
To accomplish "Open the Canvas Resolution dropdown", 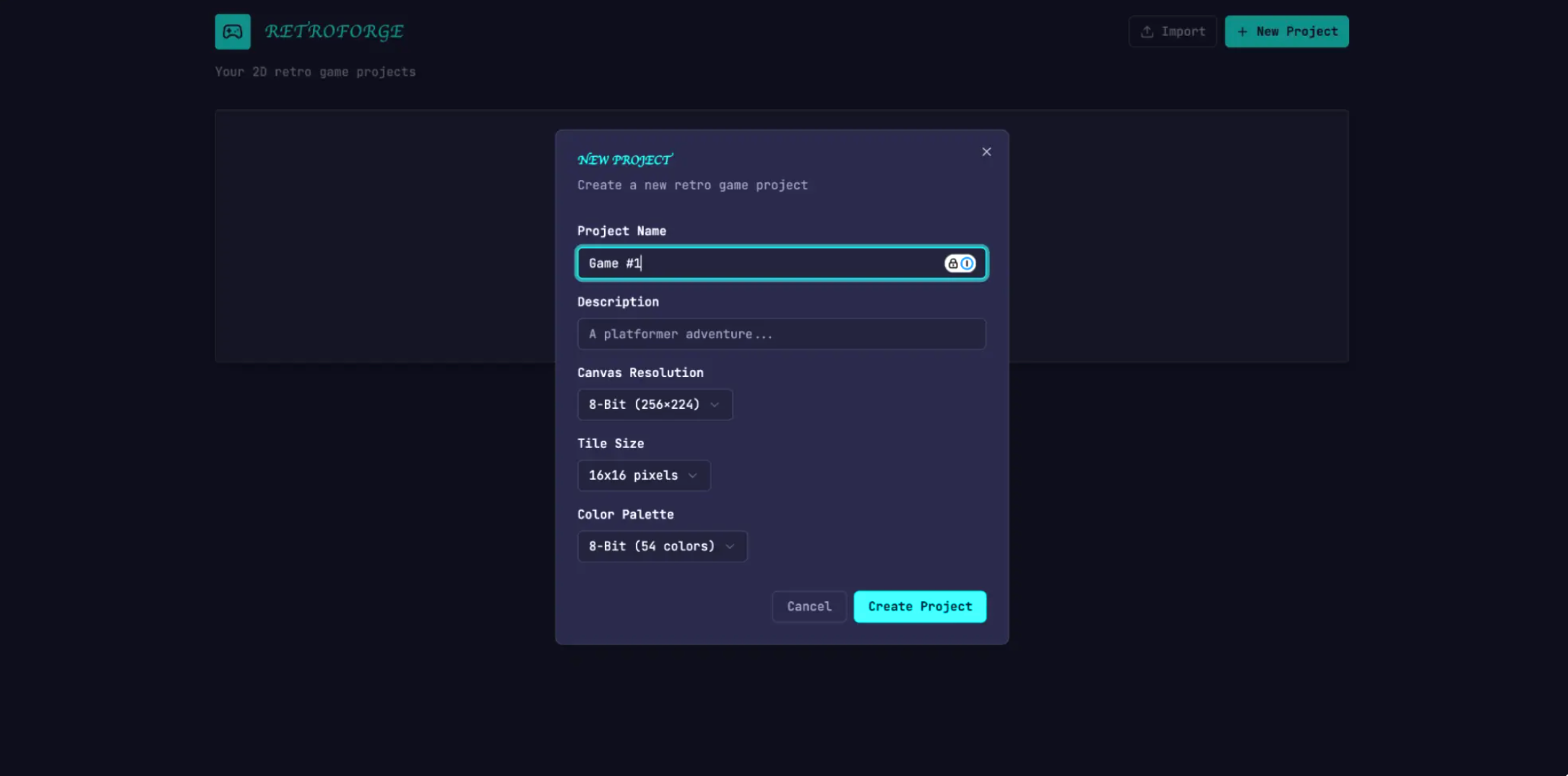I will pos(655,405).
